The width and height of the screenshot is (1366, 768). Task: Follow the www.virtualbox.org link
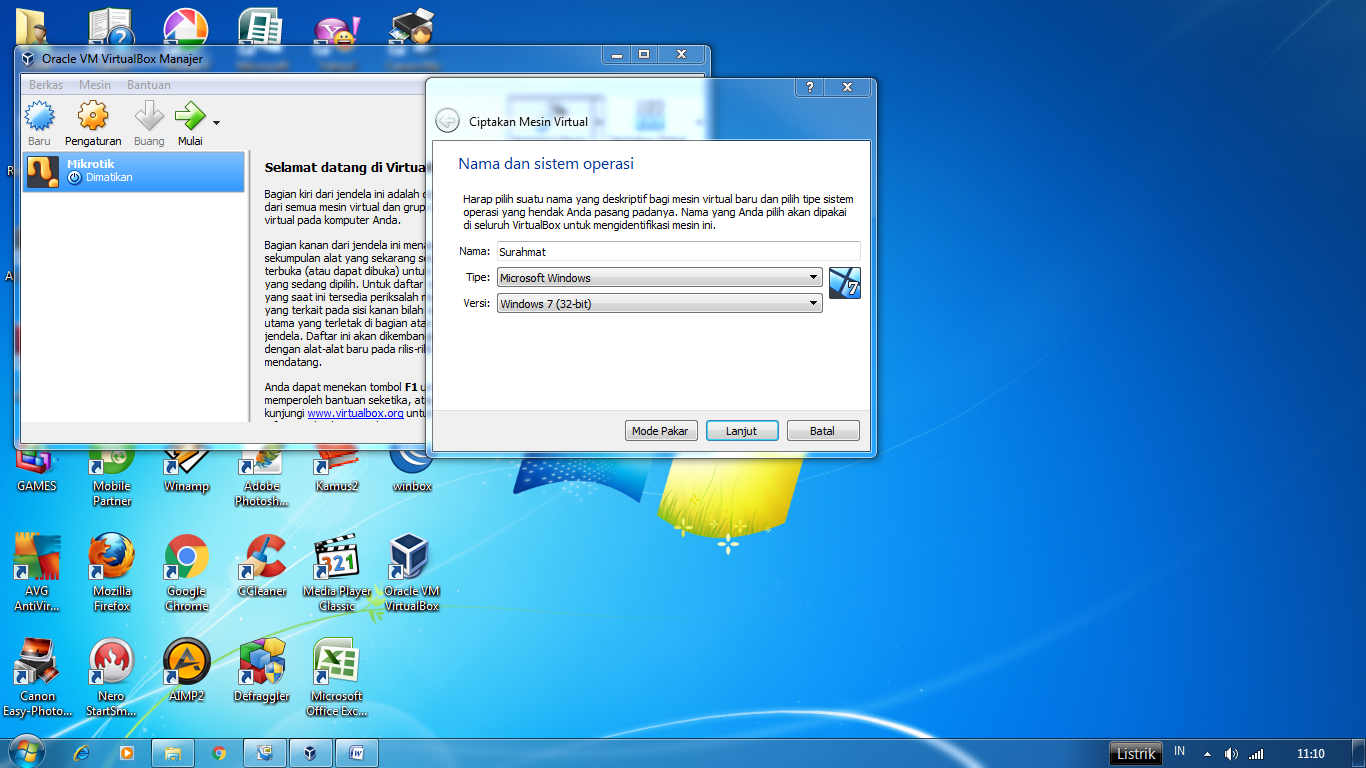(x=355, y=412)
